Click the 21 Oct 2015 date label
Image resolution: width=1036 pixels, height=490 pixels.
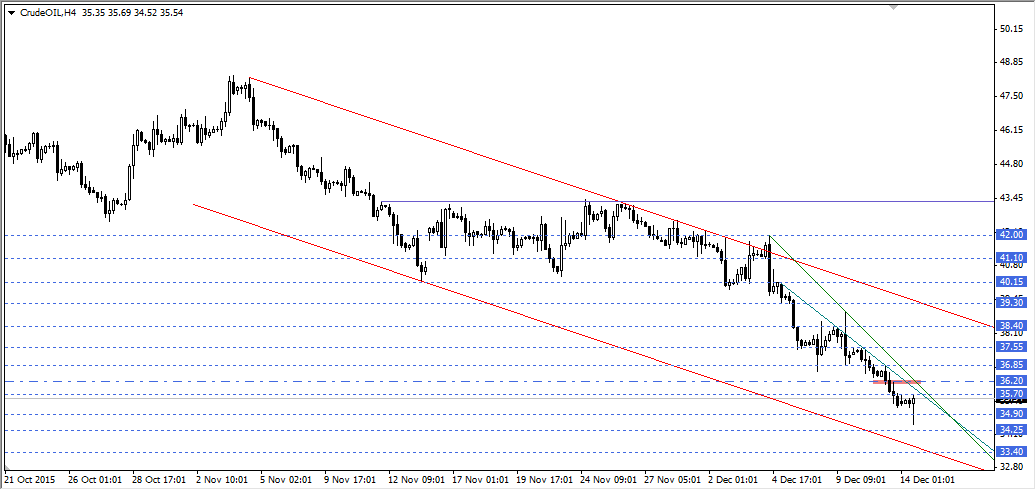point(30,480)
